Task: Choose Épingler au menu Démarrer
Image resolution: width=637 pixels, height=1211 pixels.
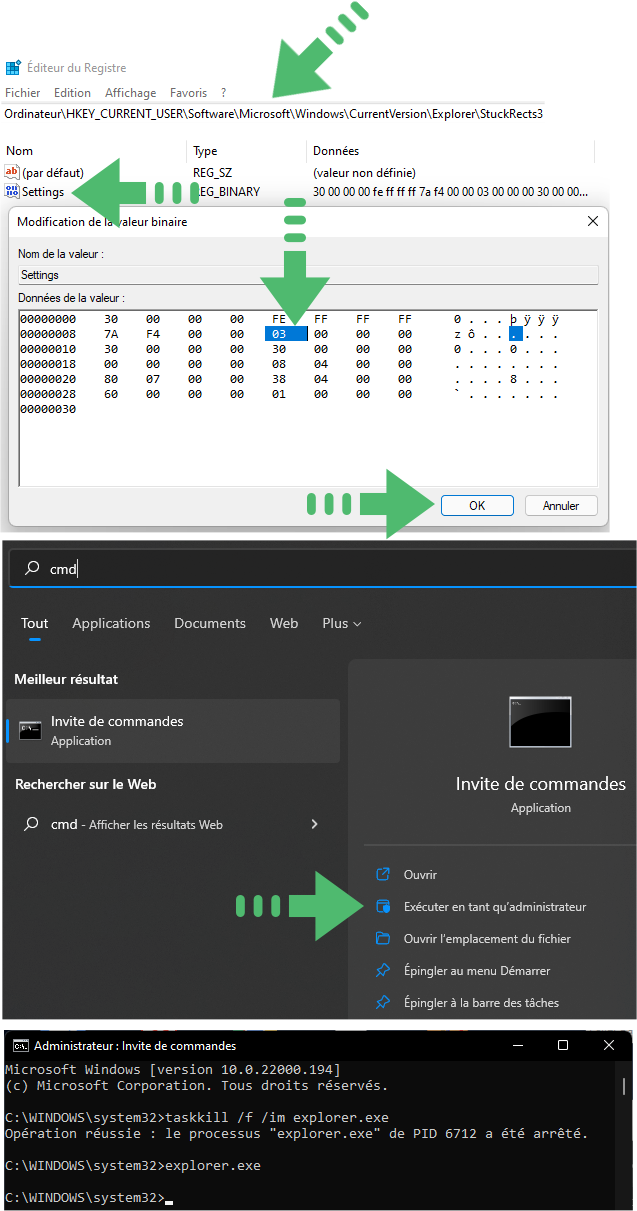Action: click(x=477, y=971)
